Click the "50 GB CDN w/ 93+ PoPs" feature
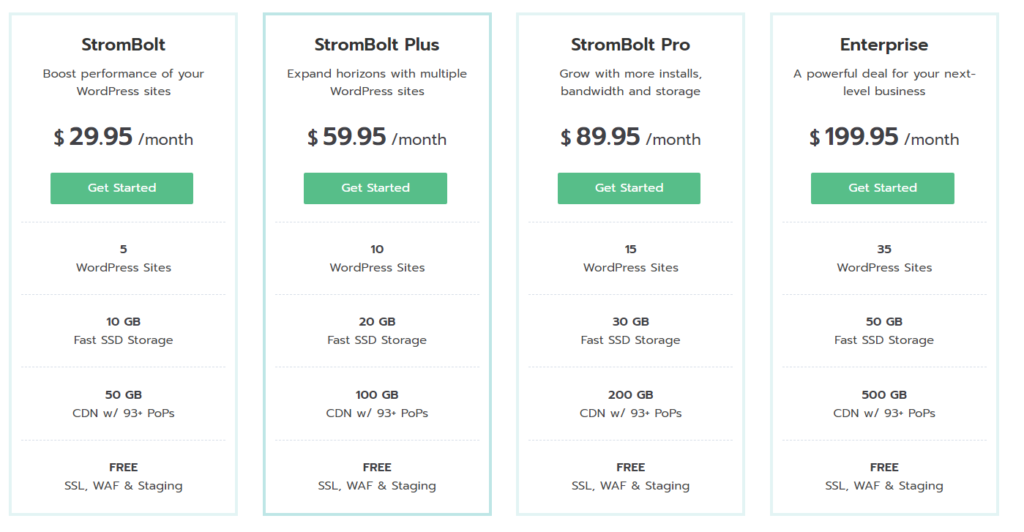 pos(123,404)
